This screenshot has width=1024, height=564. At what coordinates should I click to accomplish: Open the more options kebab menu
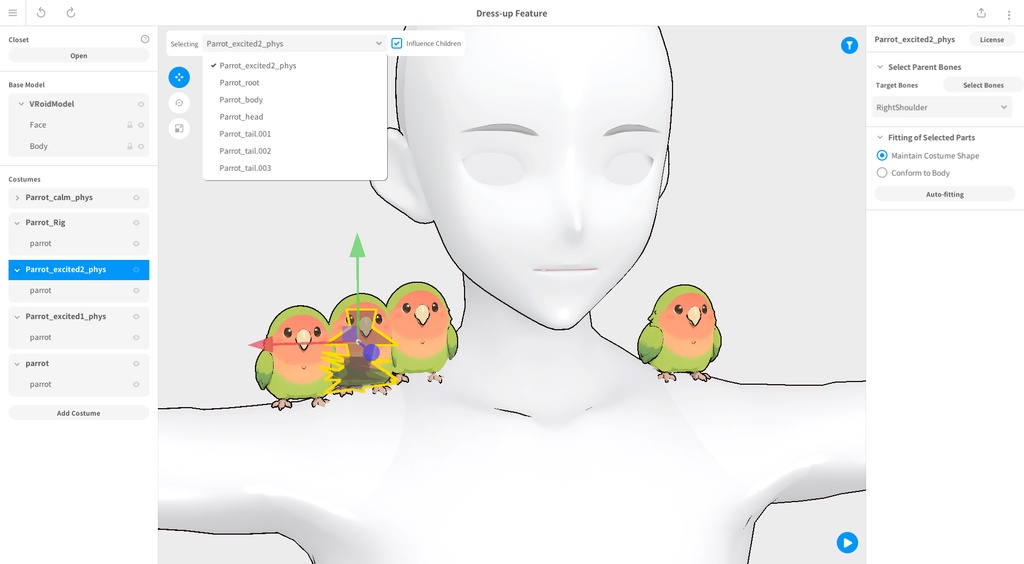click(1008, 14)
